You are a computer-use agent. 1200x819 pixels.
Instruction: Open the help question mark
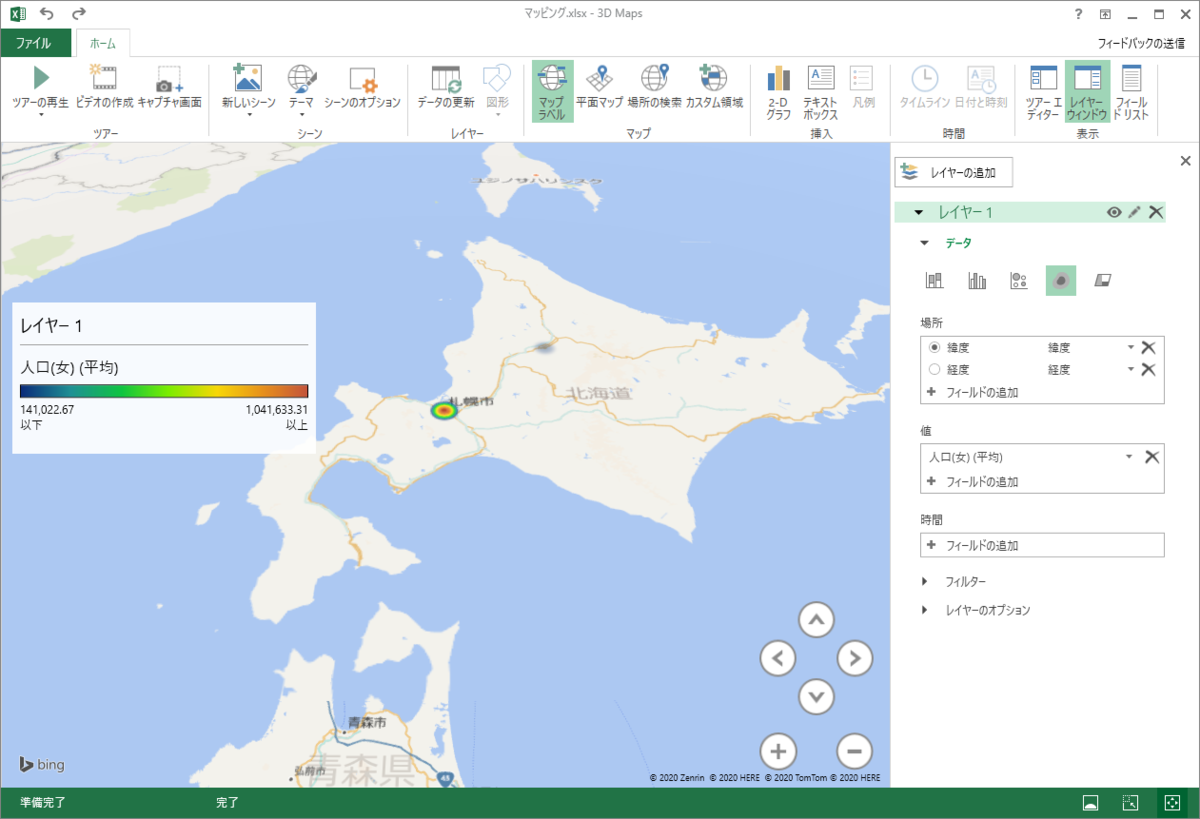[x=1078, y=14]
